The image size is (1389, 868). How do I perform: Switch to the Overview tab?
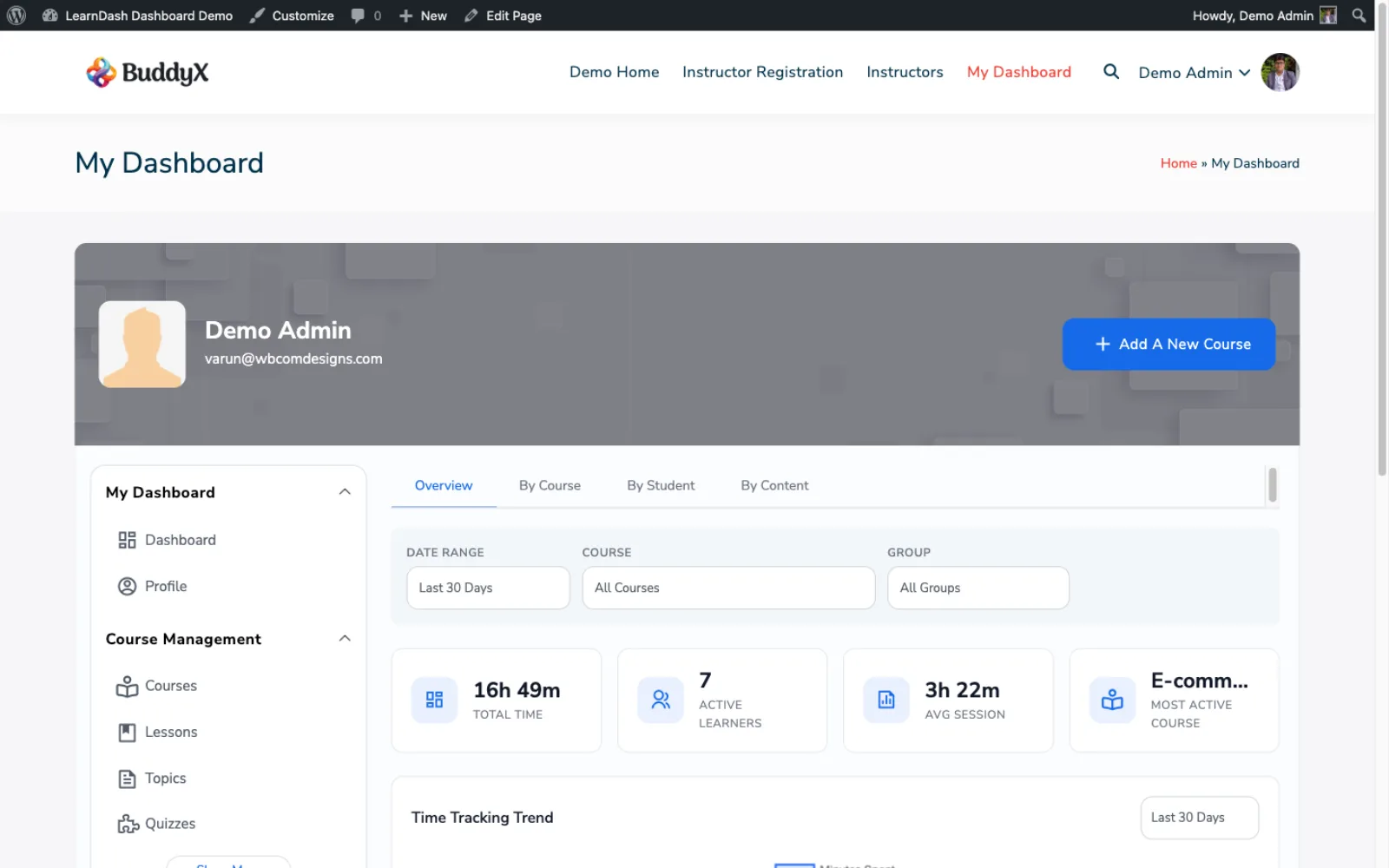pos(444,485)
